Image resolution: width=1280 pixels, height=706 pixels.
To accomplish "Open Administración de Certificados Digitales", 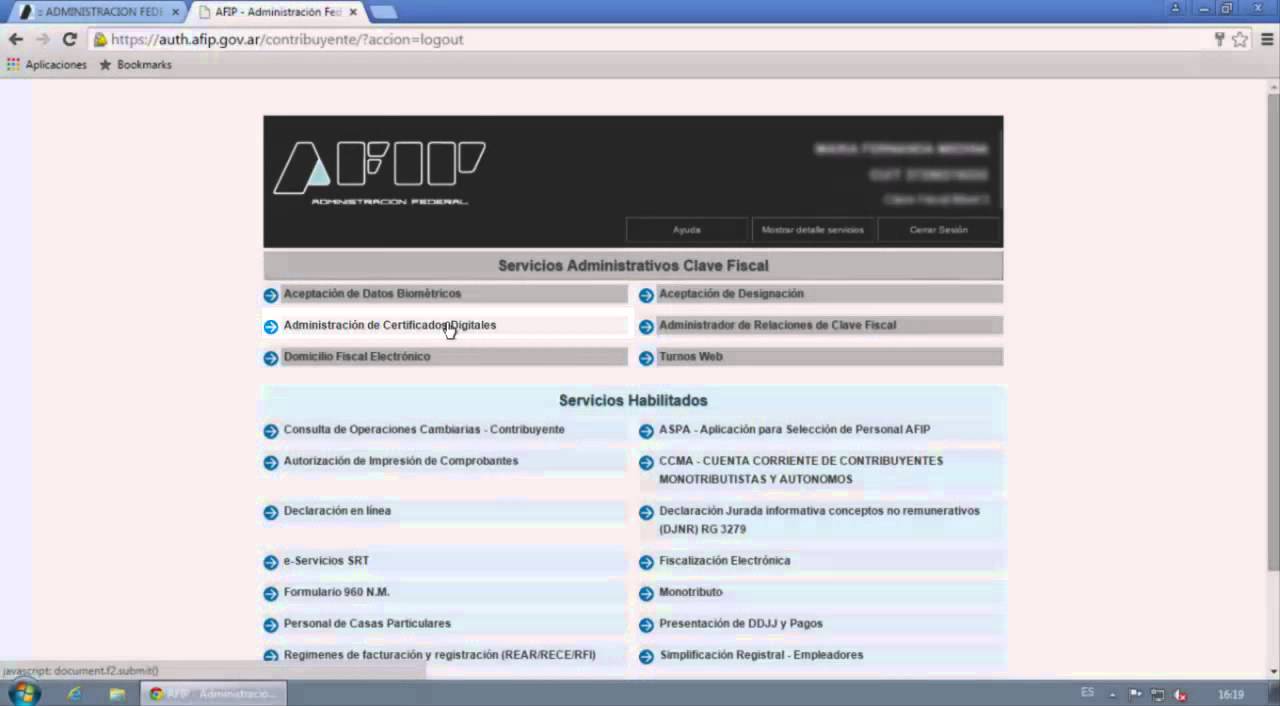I will 390,325.
